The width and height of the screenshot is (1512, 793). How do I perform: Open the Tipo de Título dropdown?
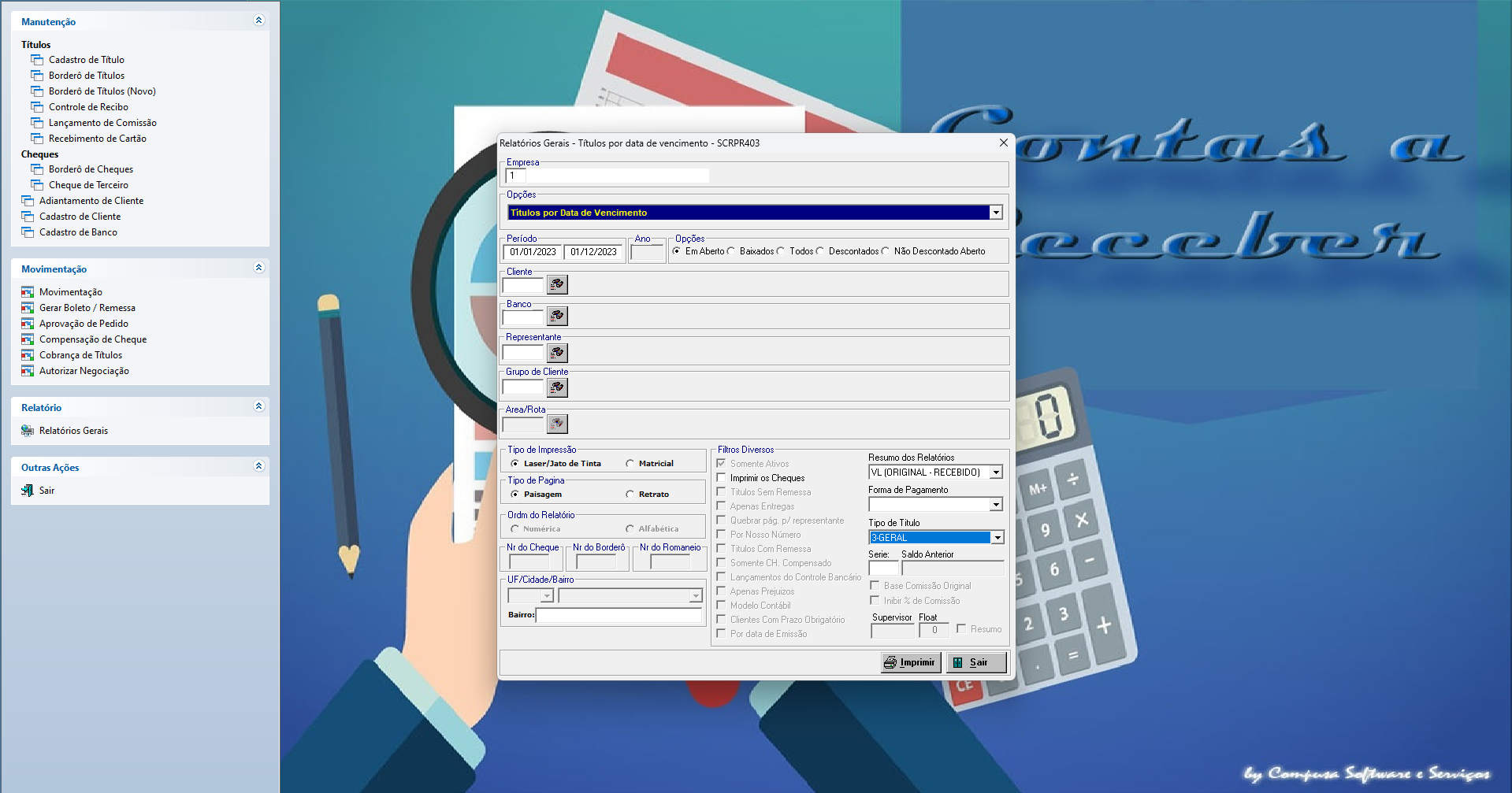997,538
